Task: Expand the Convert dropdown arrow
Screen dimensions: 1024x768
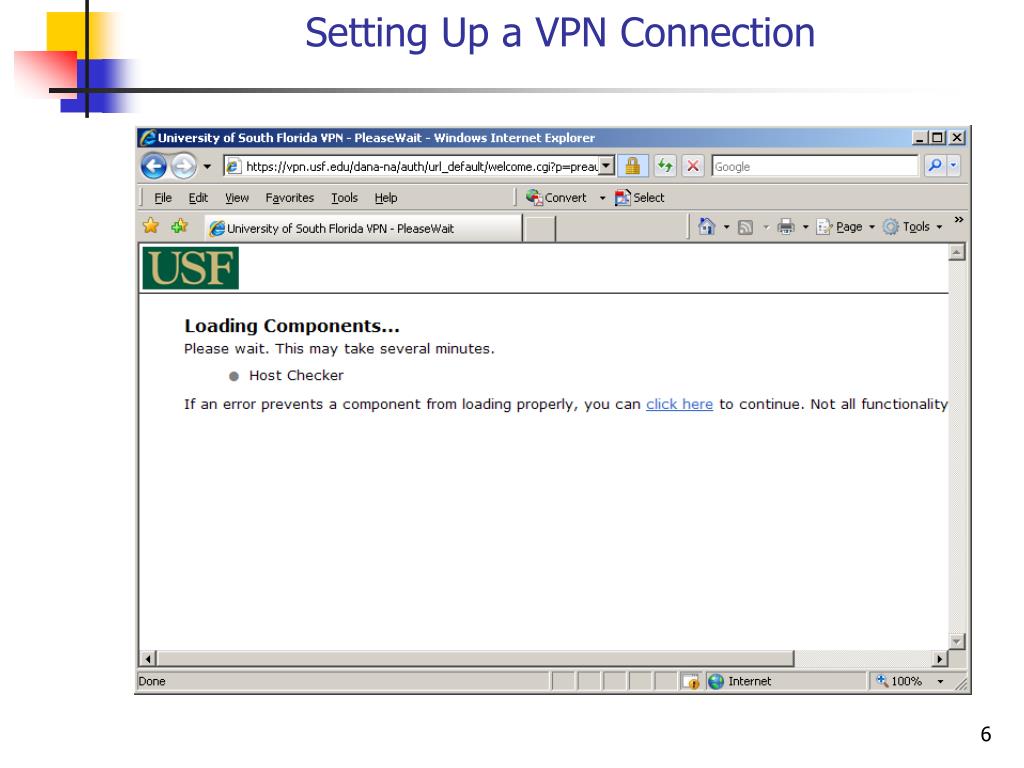Action: pos(602,198)
